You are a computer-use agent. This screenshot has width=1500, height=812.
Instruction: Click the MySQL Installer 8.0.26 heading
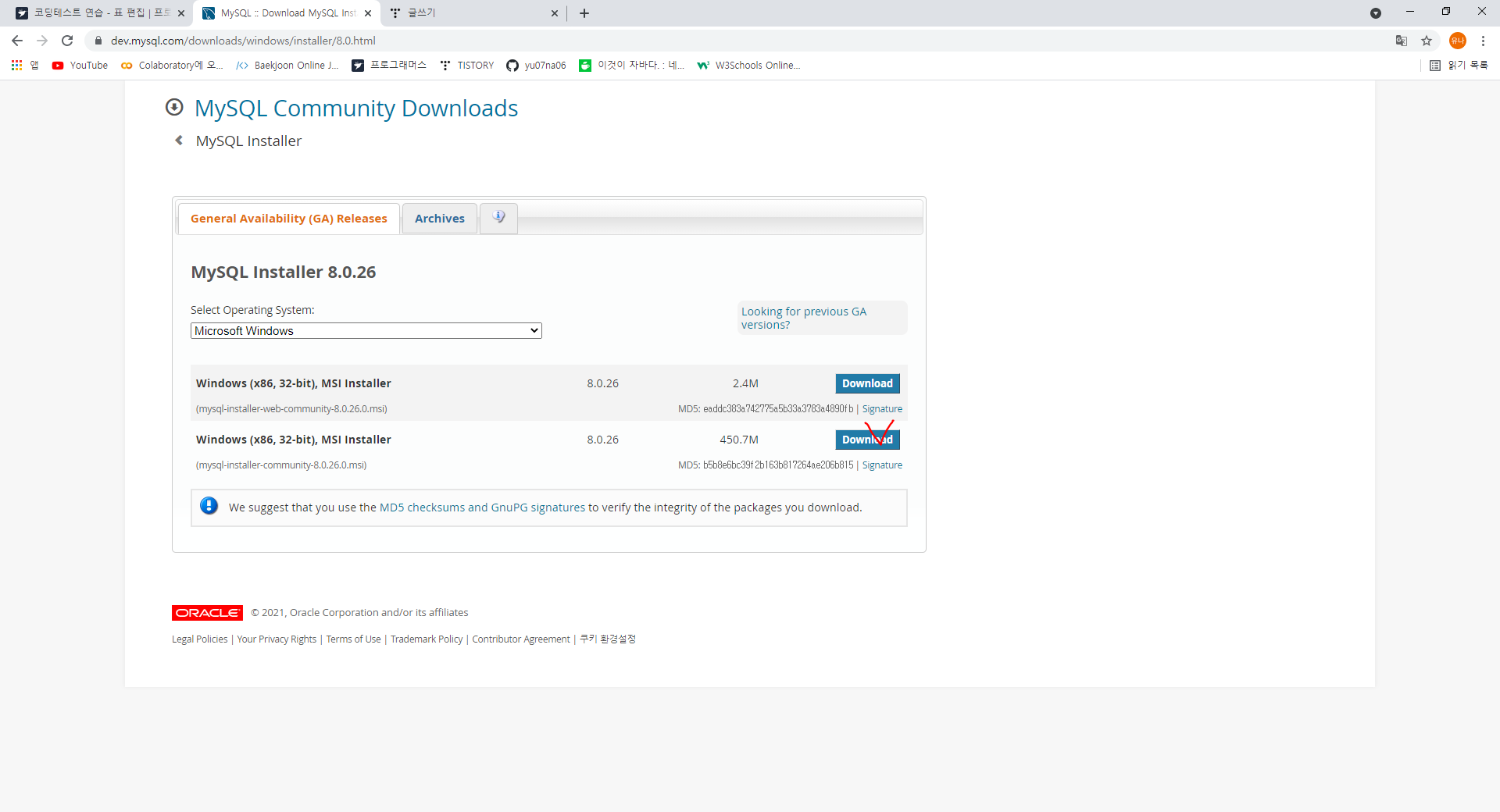(x=284, y=272)
